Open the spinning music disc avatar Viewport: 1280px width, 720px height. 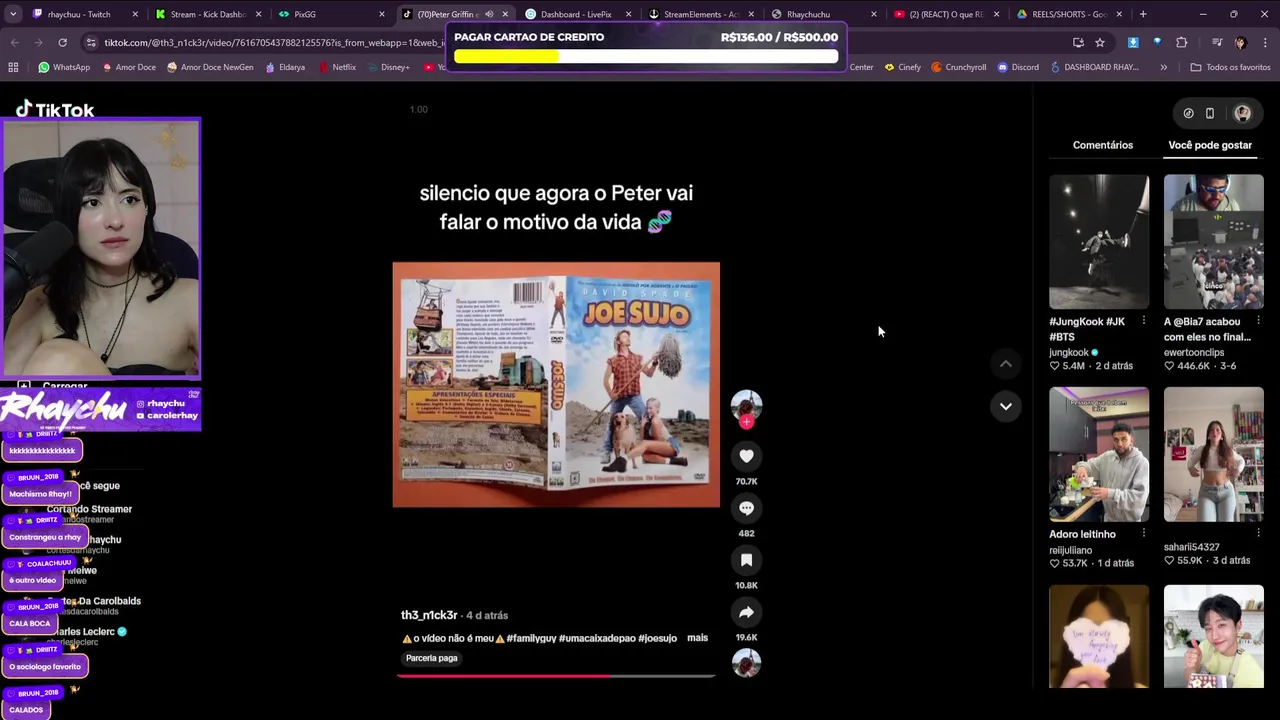pyautogui.click(x=746, y=662)
